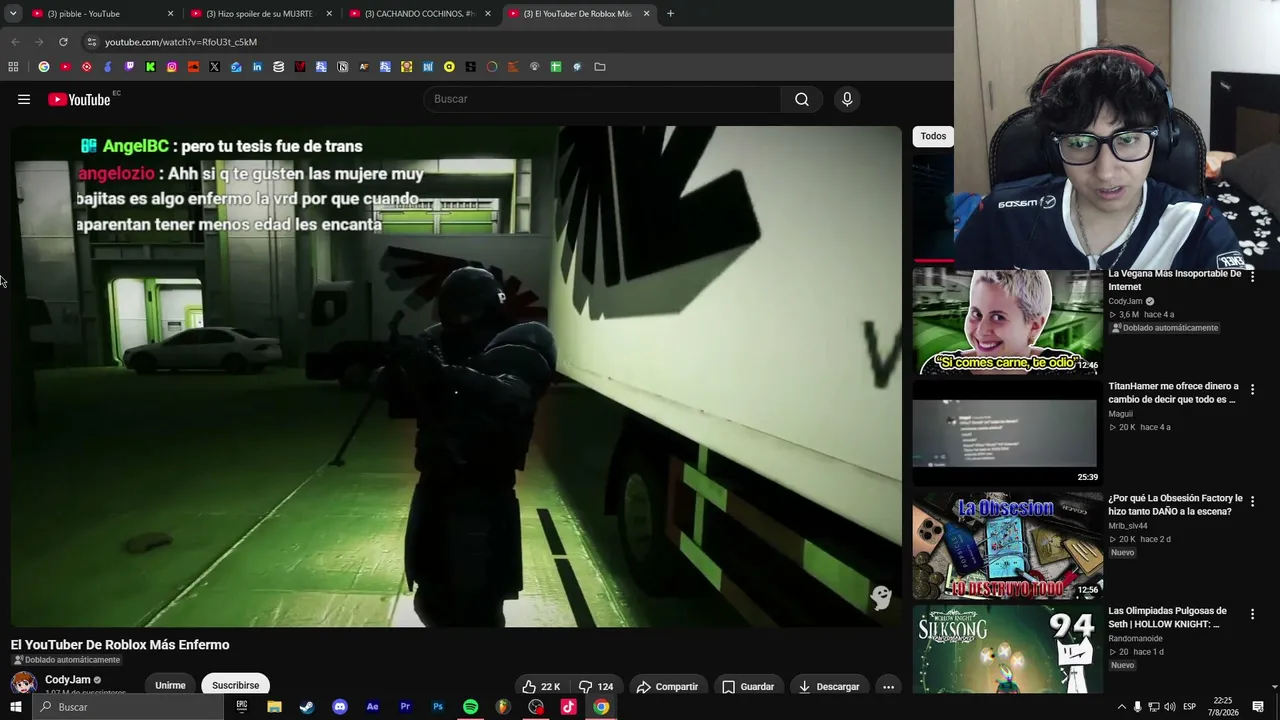Viewport: 1280px width, 720px height.
Task: Open the Twitch bookmark
Action: click(129, 67)
